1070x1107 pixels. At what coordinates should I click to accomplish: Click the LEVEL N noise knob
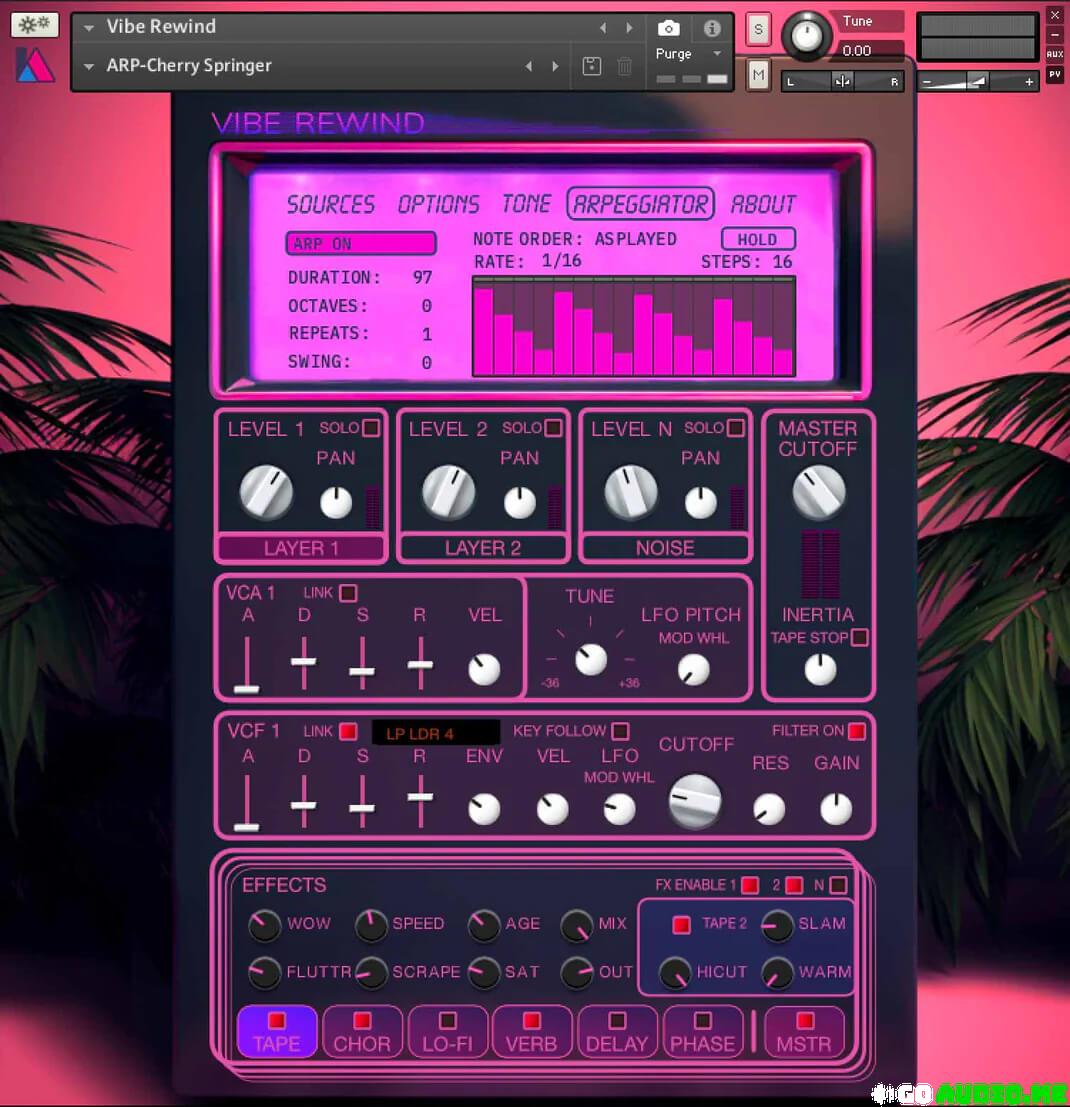click(631, 491)
